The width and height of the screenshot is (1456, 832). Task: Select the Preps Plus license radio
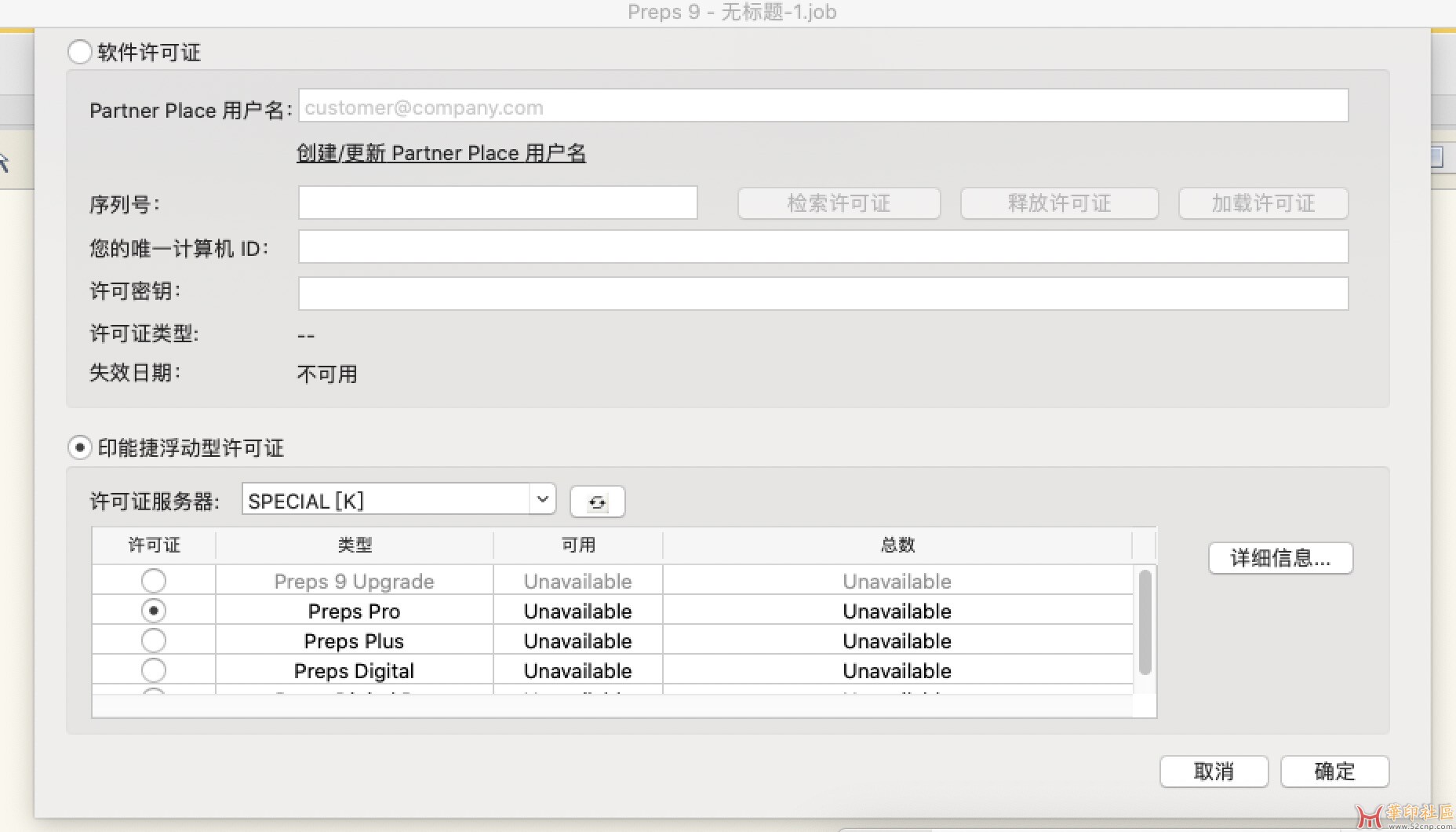154,640
